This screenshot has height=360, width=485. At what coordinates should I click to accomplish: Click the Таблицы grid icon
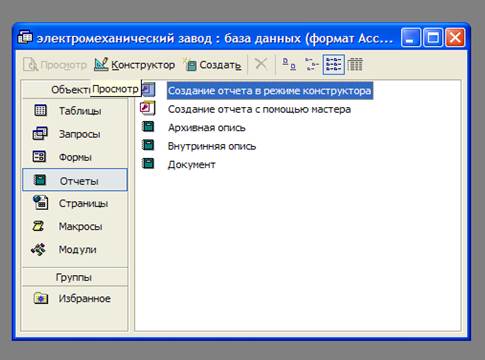(40, 110)
